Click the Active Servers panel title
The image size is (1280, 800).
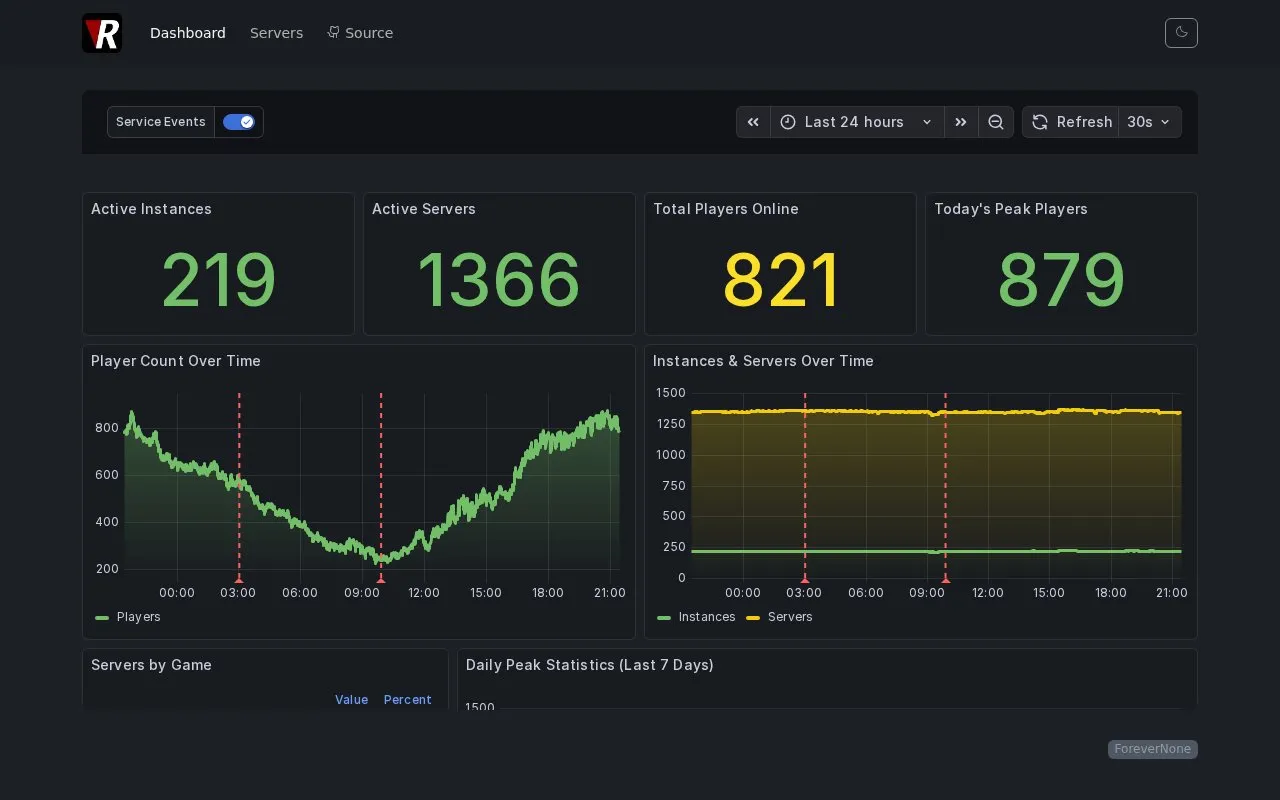(424, 209)
